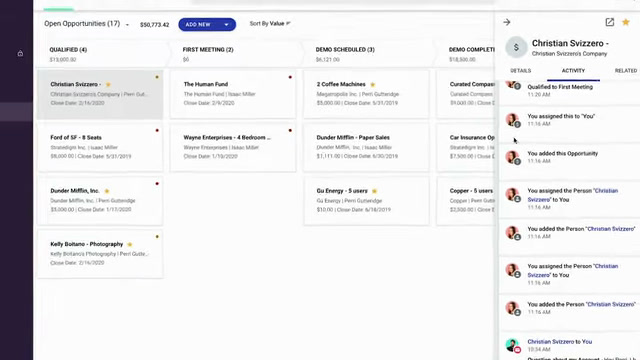Click the status dot on Wayne Enterprises card
The image size is (640, 360).
(x=290, y=131)
